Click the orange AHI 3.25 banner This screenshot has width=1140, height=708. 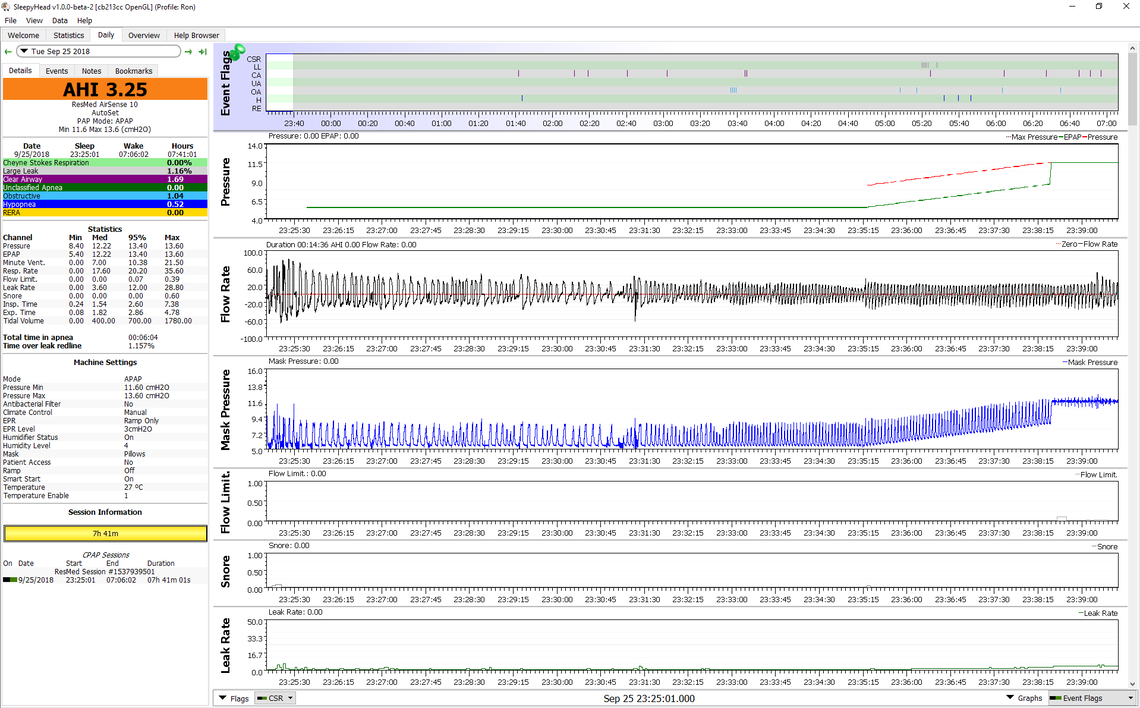coord(105,89)
